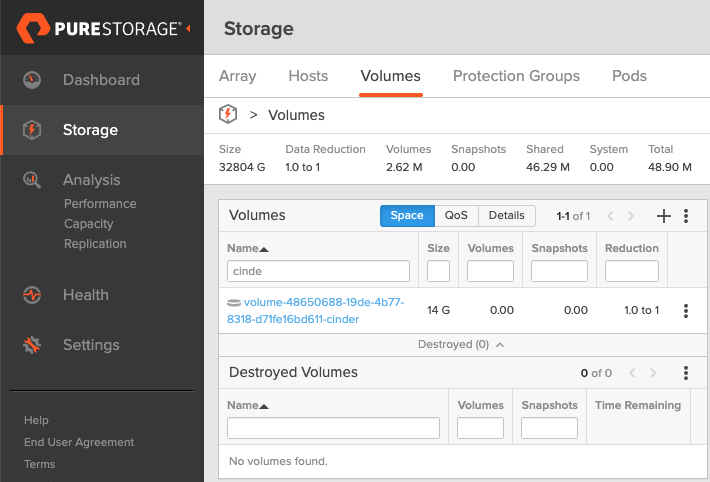Open Storage in the sidebar
The image size is (710, 482).
(x=91, y=130)
